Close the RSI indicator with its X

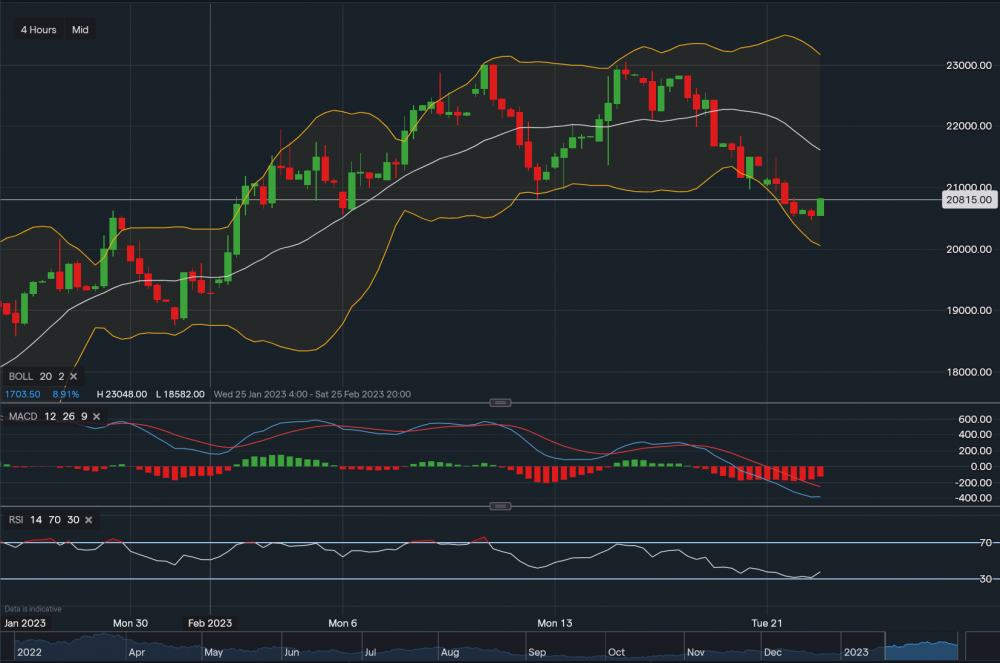pos(89,520)
